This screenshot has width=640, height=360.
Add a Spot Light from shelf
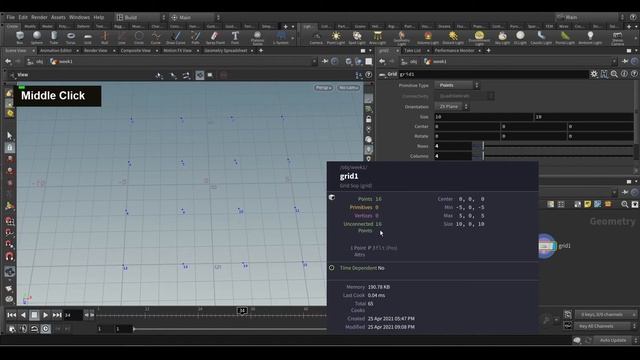(357, 38)
